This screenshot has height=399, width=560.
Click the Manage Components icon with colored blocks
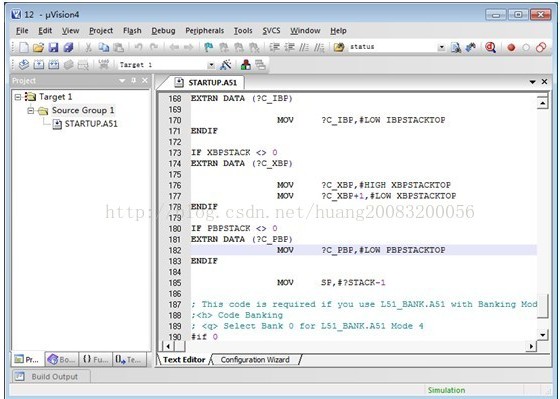tap(246, 65)
